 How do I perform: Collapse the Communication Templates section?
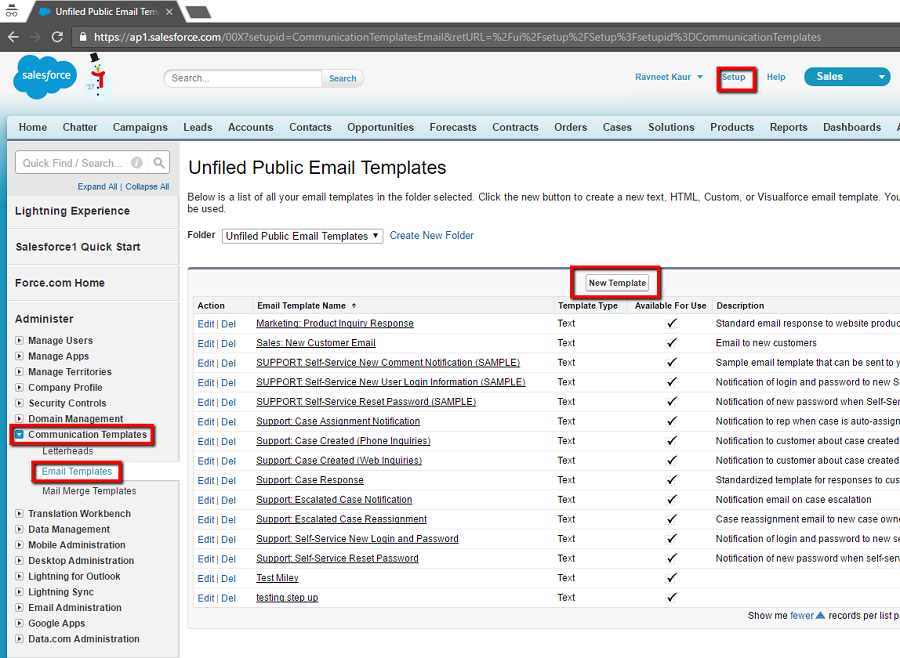(x=20, y=435)
